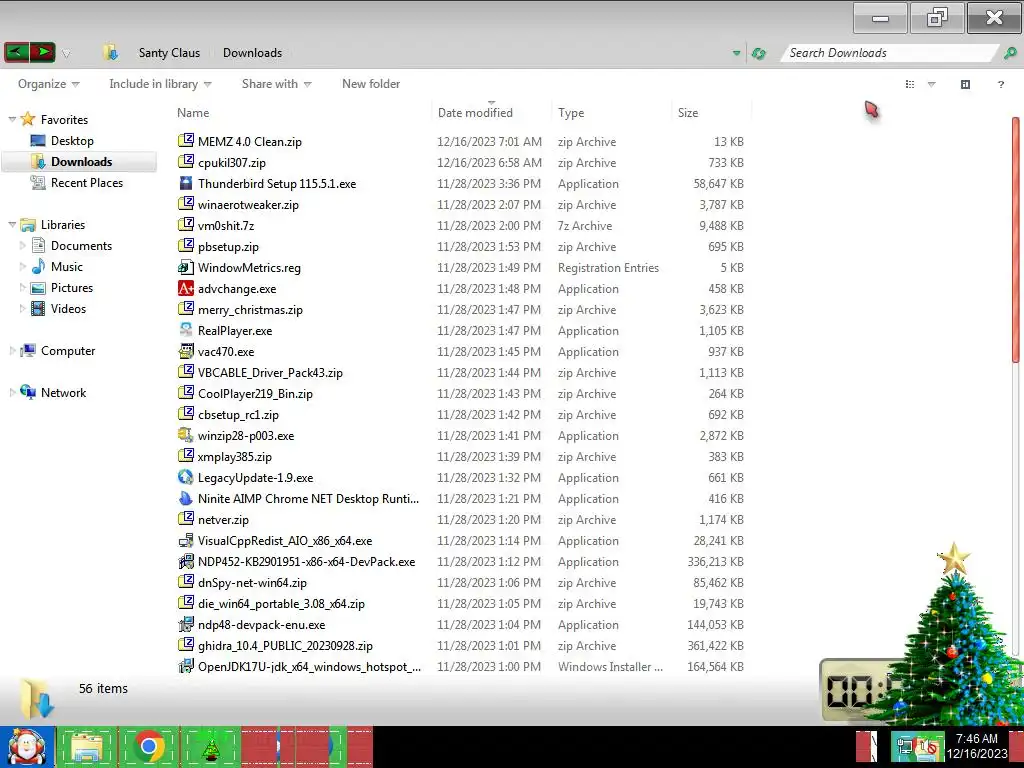Select vm0shit.7z file name
The height and width of the screenshot is (768, 1024).
(x=226, y=225)
